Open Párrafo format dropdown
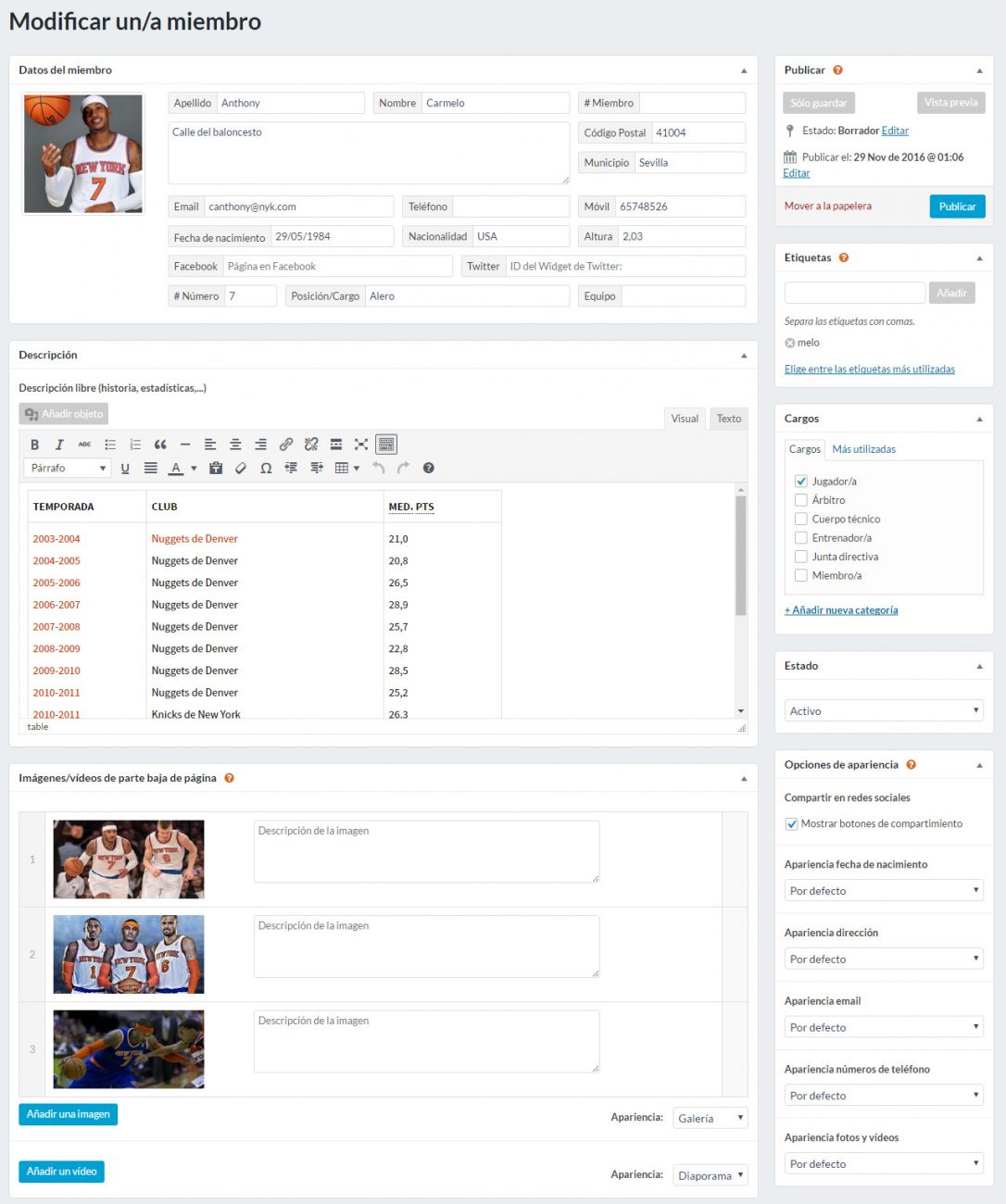This screenshot has width=1006, height=1204. pos(68,468)
